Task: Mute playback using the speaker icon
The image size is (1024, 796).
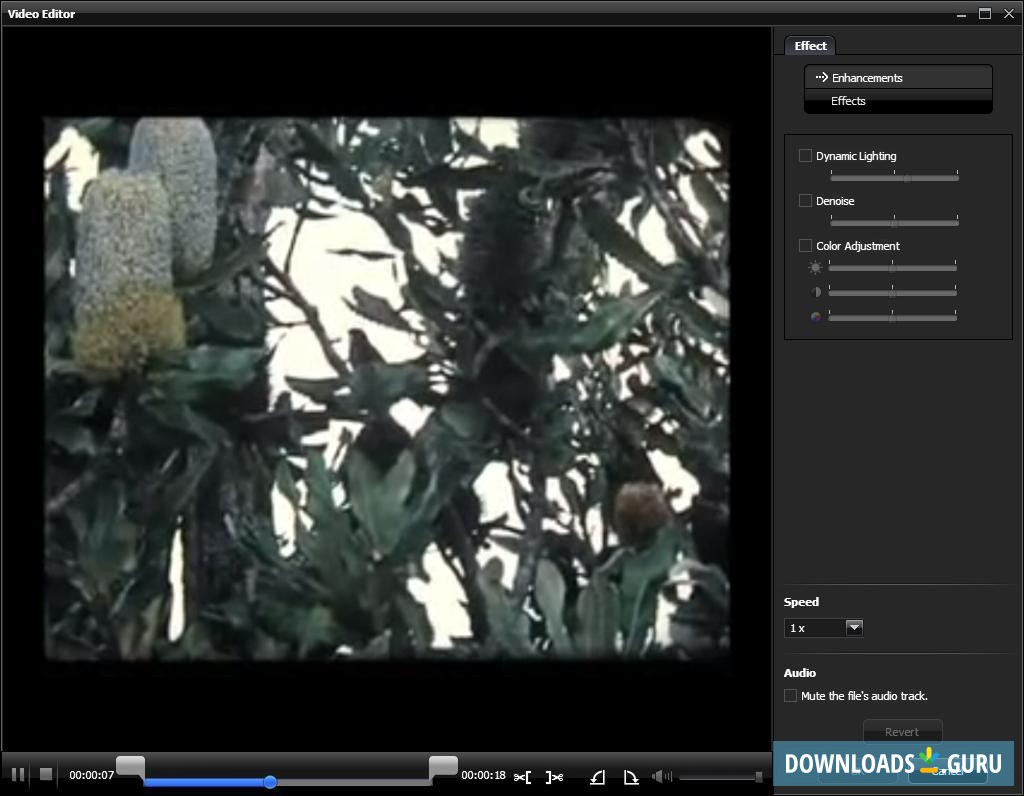Action: click(661, 776)
